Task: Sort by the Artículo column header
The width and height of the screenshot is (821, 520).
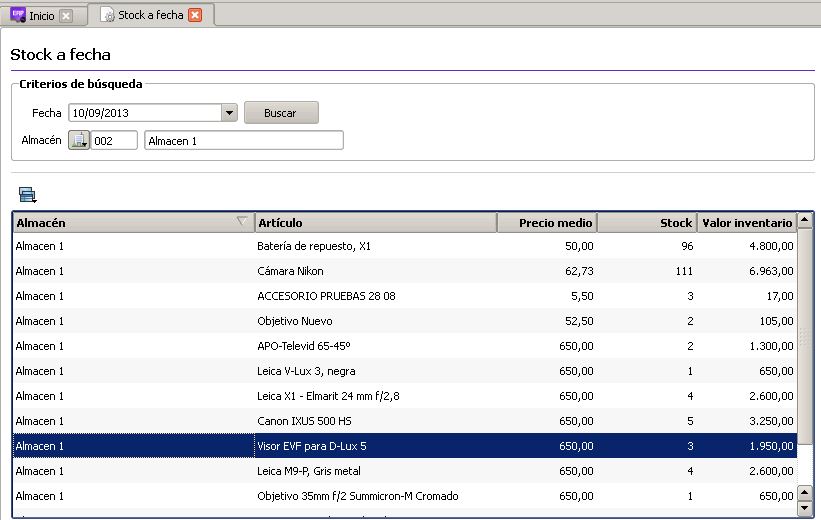Action: click(375, 223)
